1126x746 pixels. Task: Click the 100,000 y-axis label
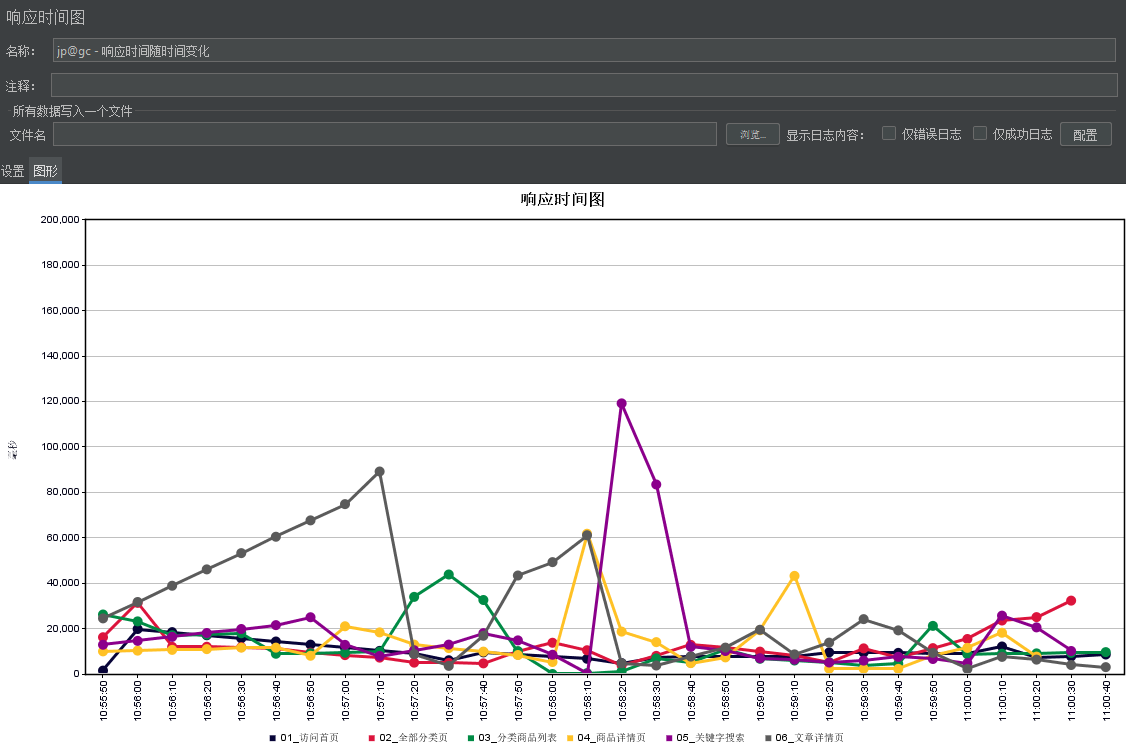[60, 446]
